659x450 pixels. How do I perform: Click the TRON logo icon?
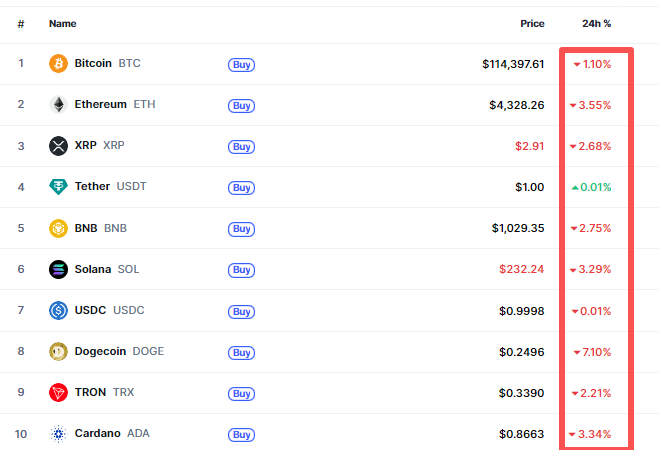[58, 392]
